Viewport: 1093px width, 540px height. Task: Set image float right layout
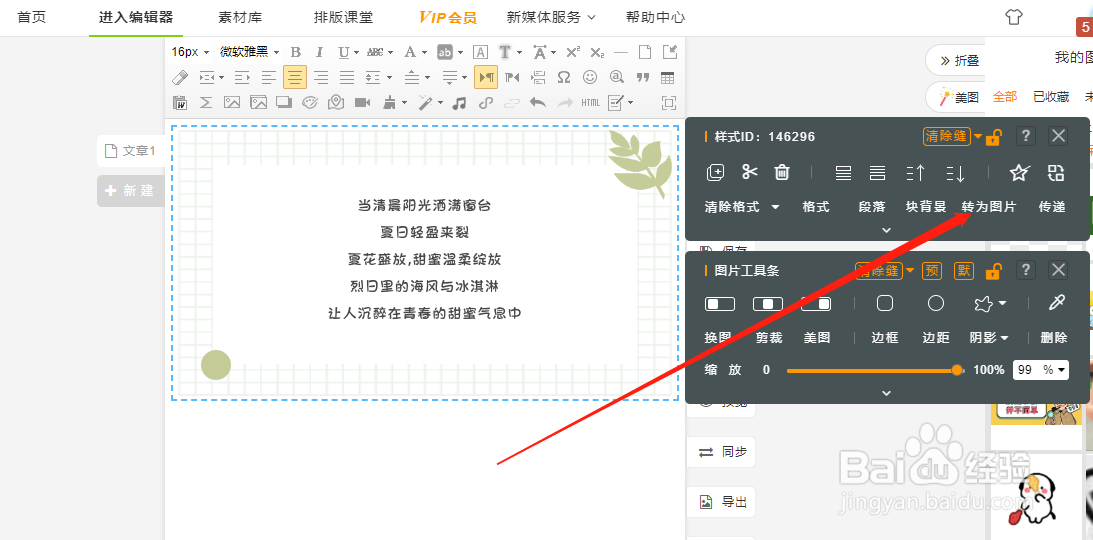pos(816,304)
